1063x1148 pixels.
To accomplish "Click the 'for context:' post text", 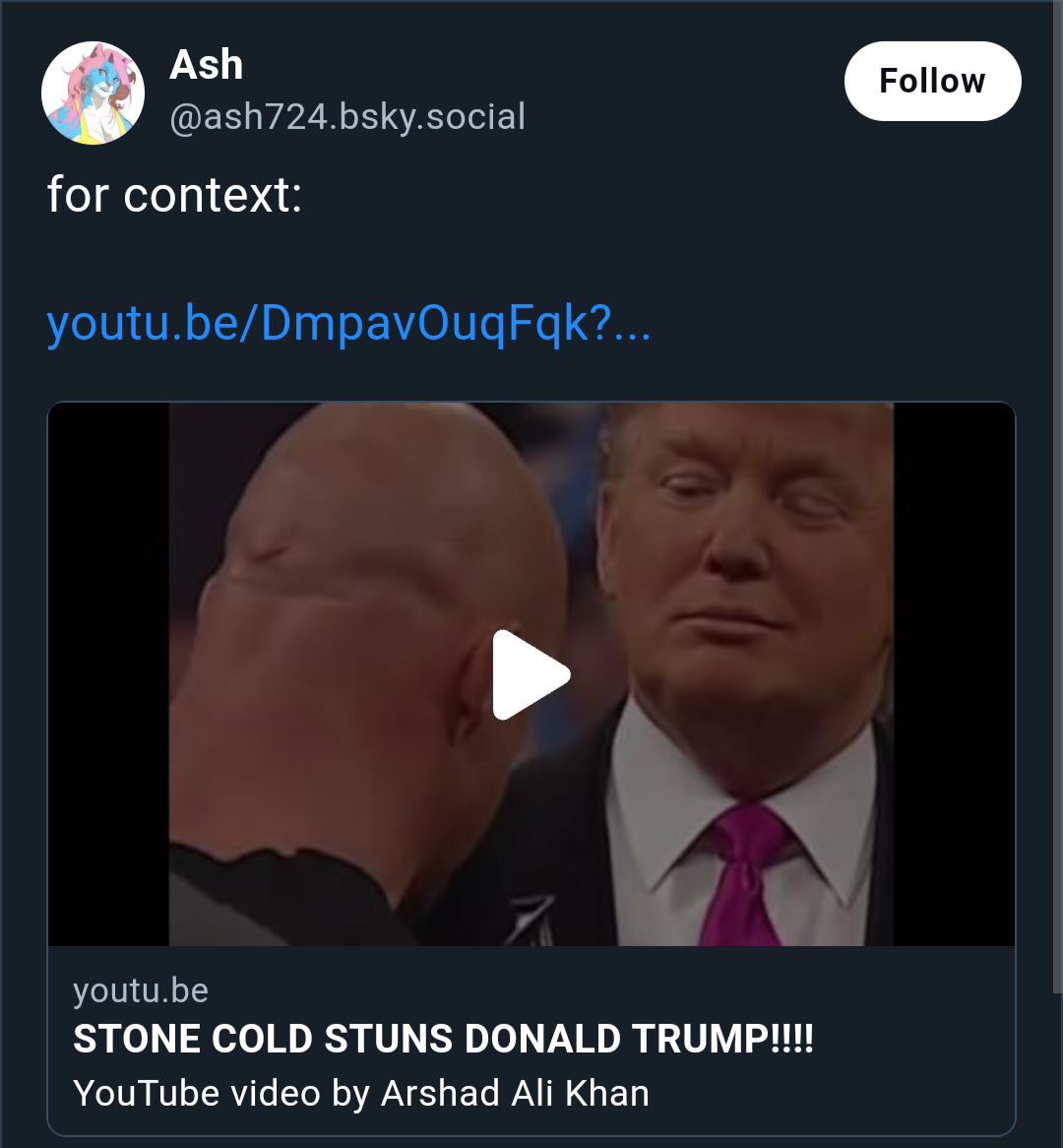I will [x=174, y=195].
